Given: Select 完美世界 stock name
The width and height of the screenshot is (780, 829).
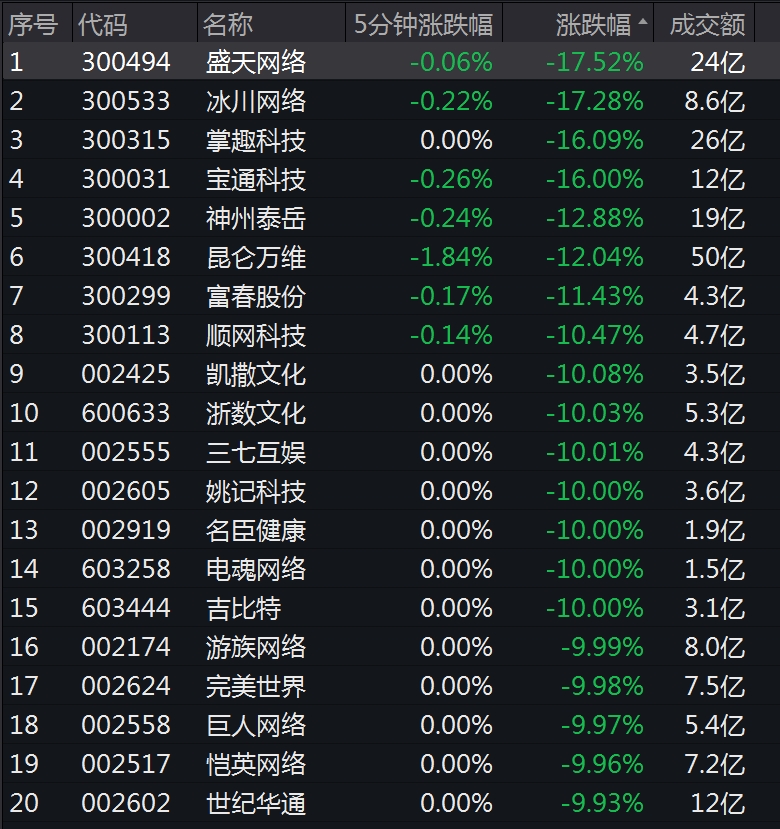Looking at the screenshot, I should tap(256, 686).
